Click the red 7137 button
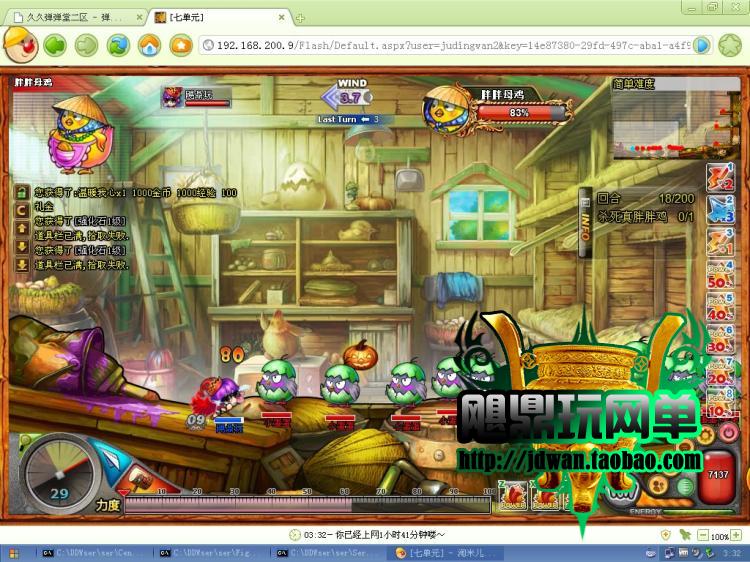This screenshot has width=750, height=562. [x=717, y=477]
